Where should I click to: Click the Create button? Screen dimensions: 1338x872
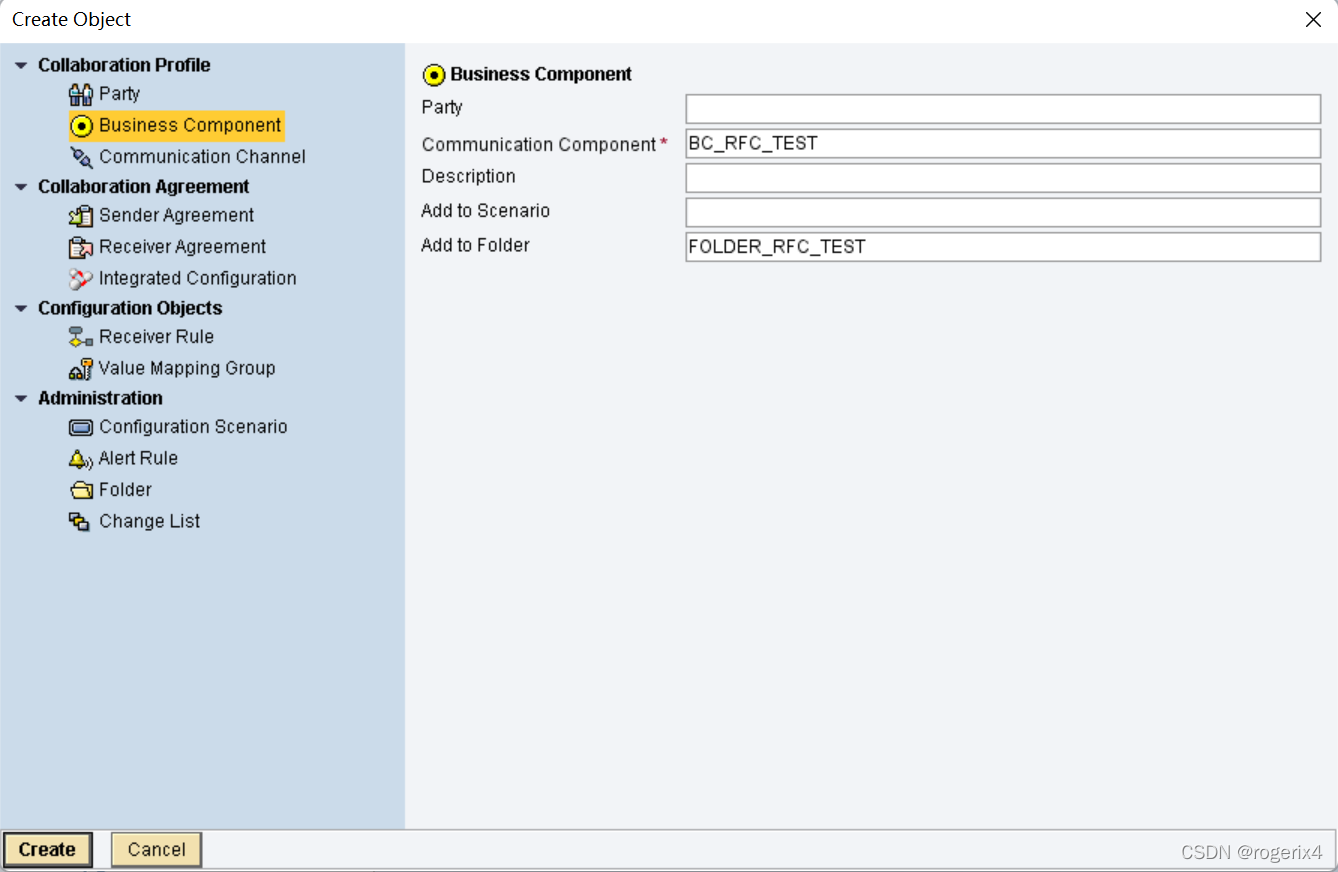coord(47,850)
